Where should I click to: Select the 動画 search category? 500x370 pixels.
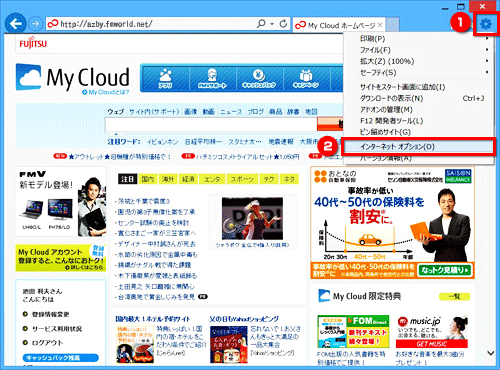pyautogui.click(x=209, y=112)
